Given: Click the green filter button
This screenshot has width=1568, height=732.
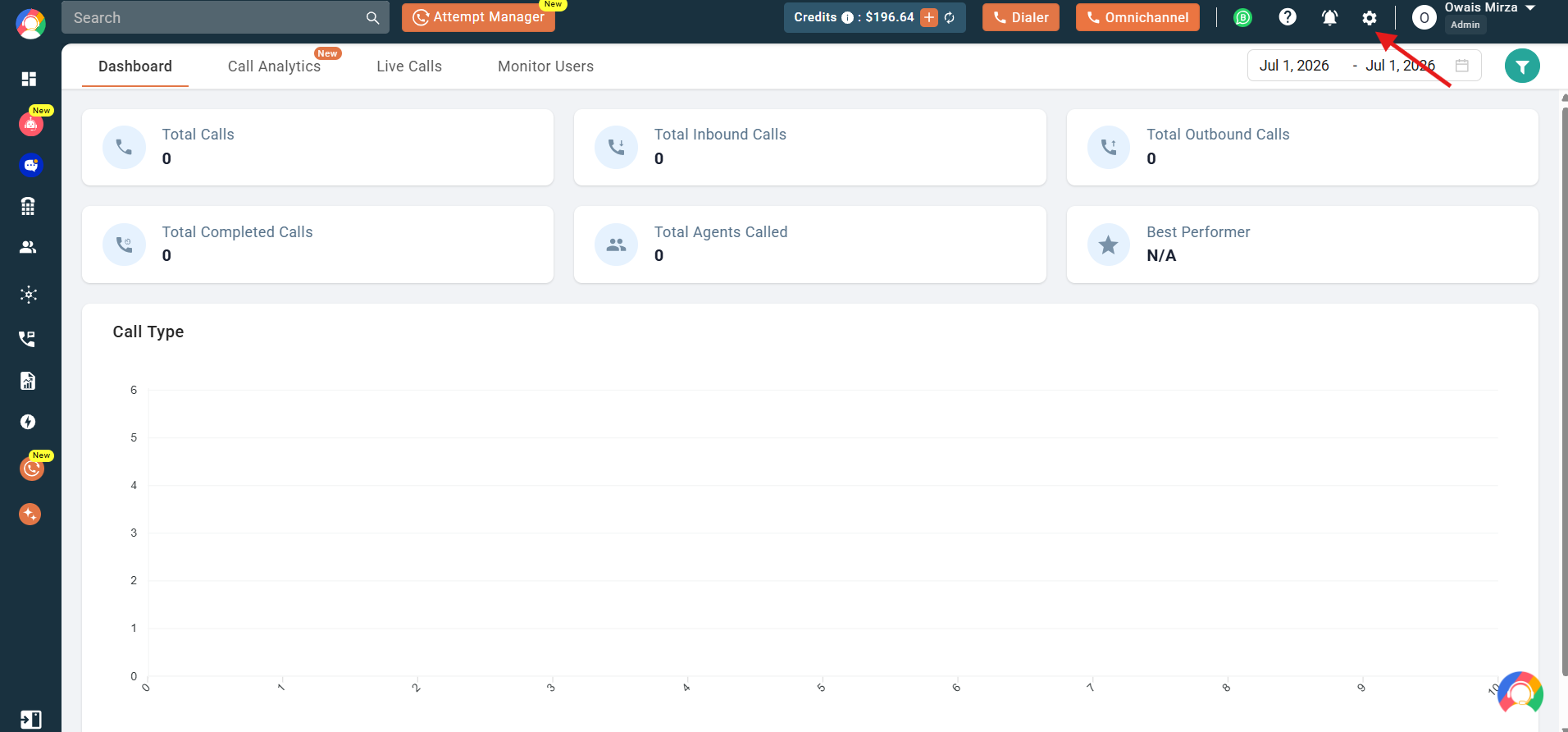Looking at the screenshot, I should (x=1522, y=66).
